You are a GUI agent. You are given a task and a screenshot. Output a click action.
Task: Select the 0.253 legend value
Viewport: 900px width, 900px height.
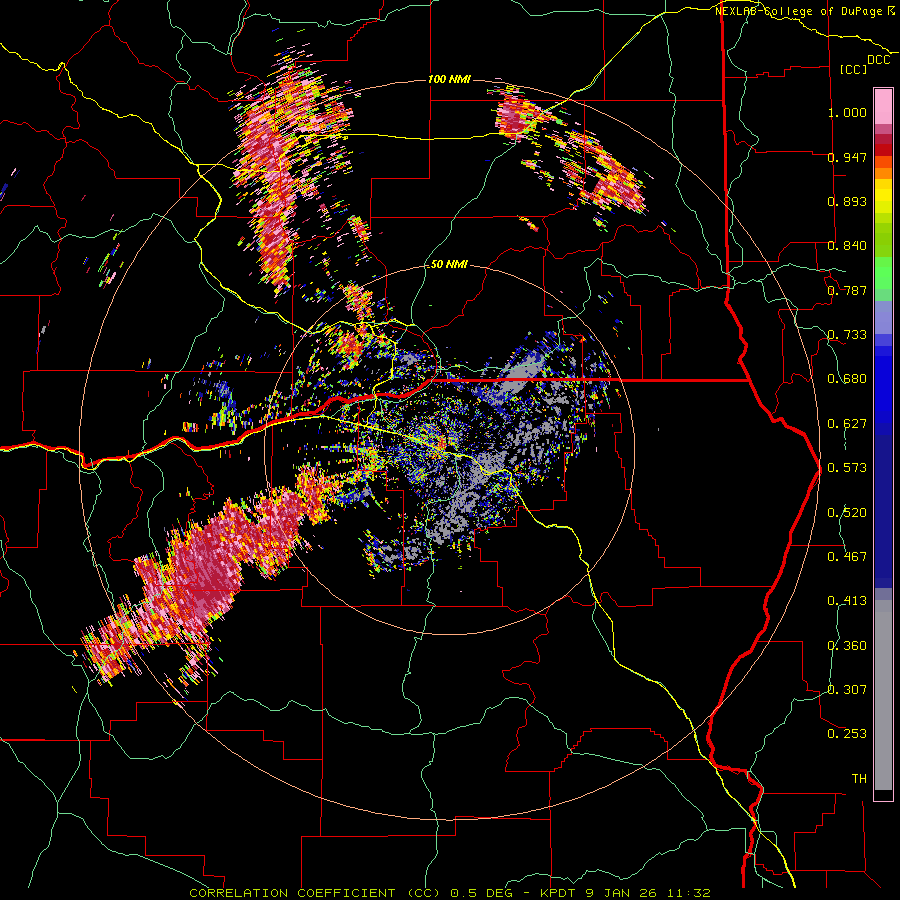point(847,734)
